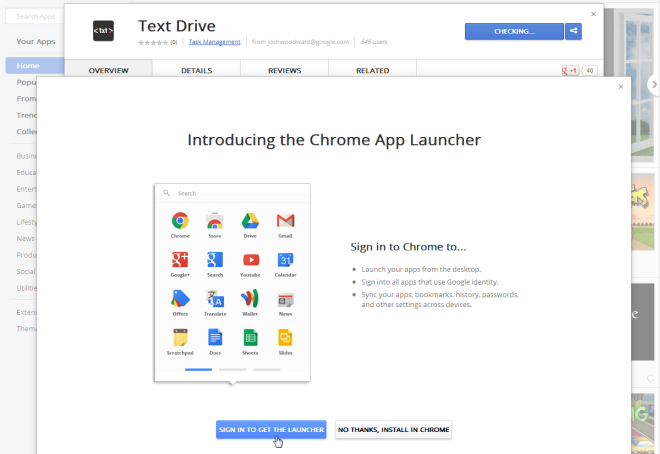
Task: Click the Wallet icon in the launcher preview
Action: (x=250, y=299)
